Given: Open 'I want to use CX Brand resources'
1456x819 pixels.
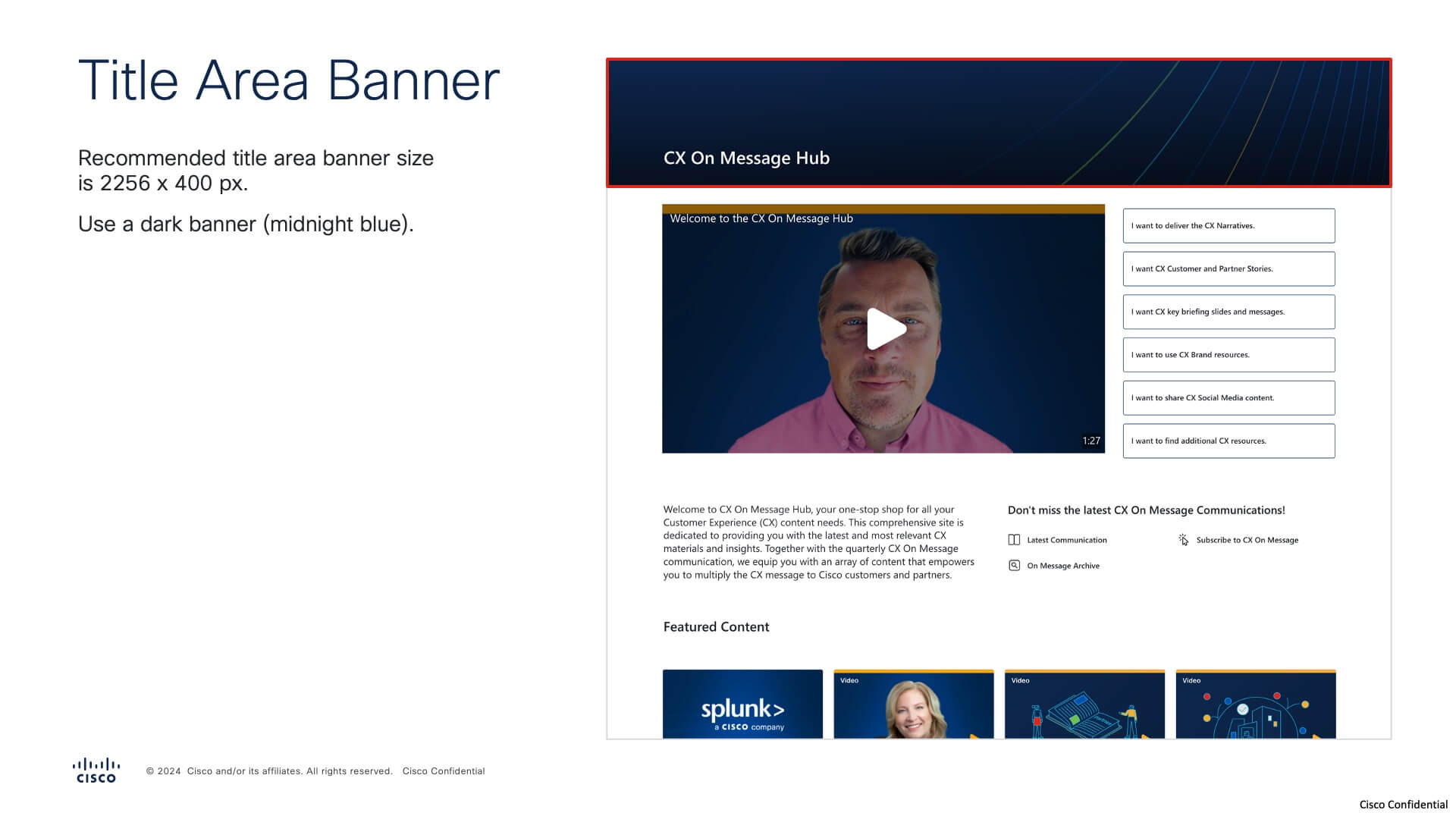Looking at the screenshot, I should tap(1228, 355).
